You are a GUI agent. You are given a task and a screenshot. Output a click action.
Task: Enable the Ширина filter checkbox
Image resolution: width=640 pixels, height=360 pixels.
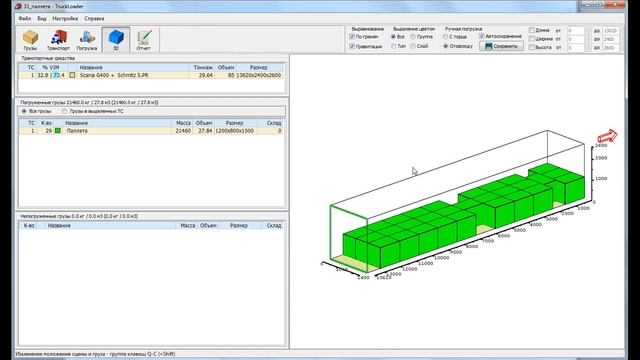pyautogui.click(x=532, y=39)
